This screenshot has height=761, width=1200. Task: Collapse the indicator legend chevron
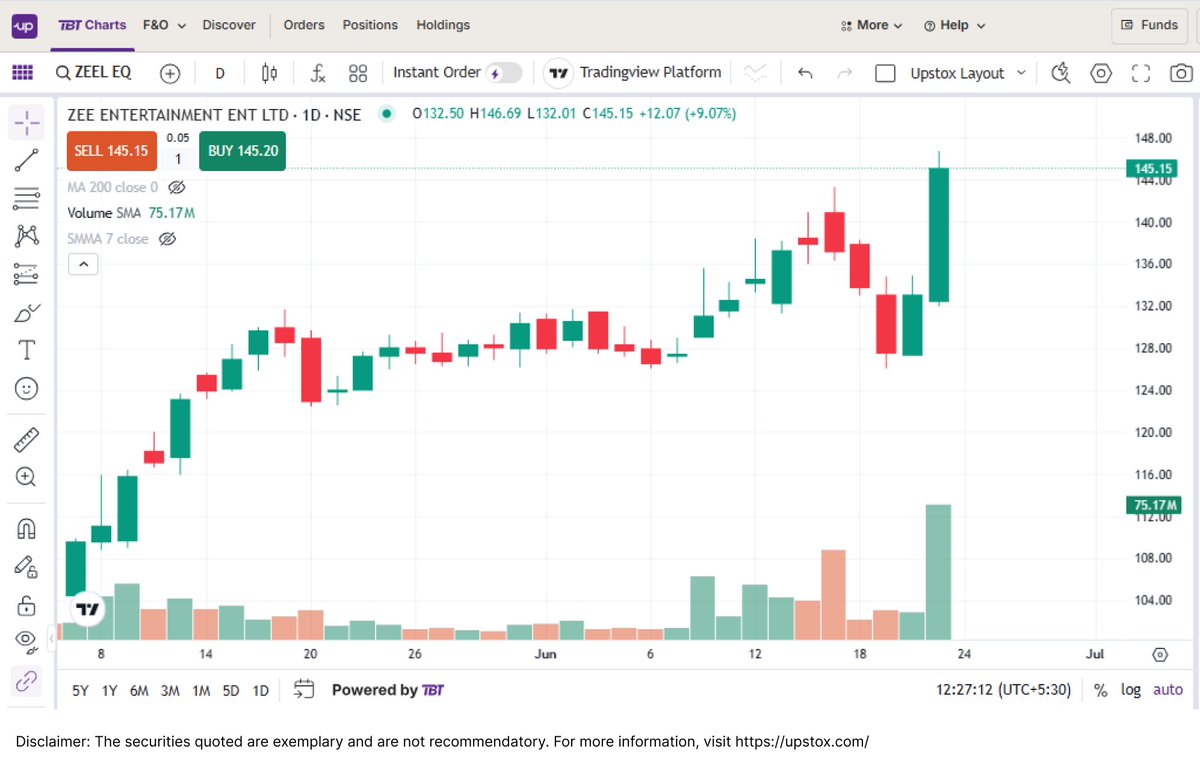[83, 265]
